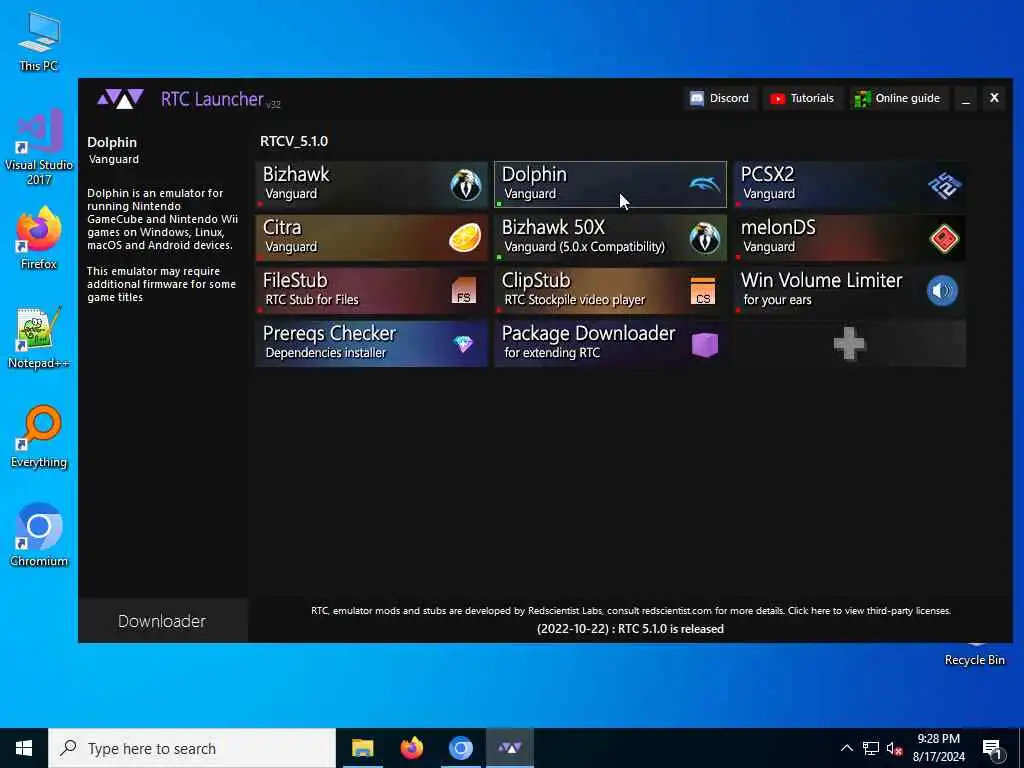This screenshot has height=768, width=1024.
Task: Click the taskbar search box
Action: click(x=192, y=748)
